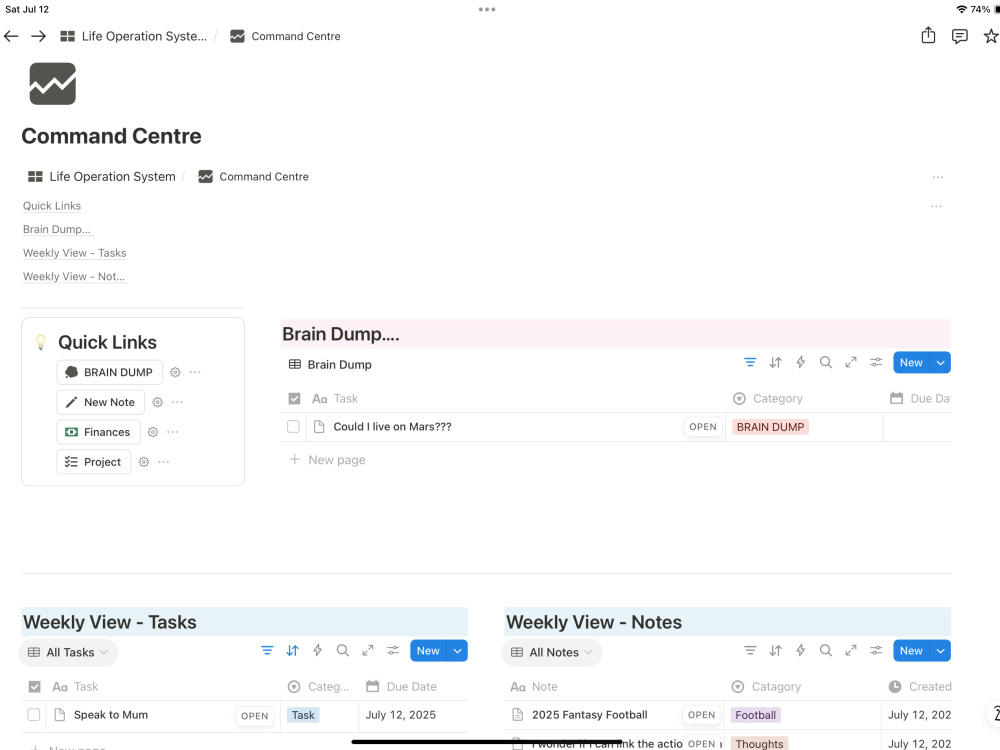Click the checkbox column header in Brain Dump
Image resolution: width=1000 pixels, height=750 pixels.
294,399
